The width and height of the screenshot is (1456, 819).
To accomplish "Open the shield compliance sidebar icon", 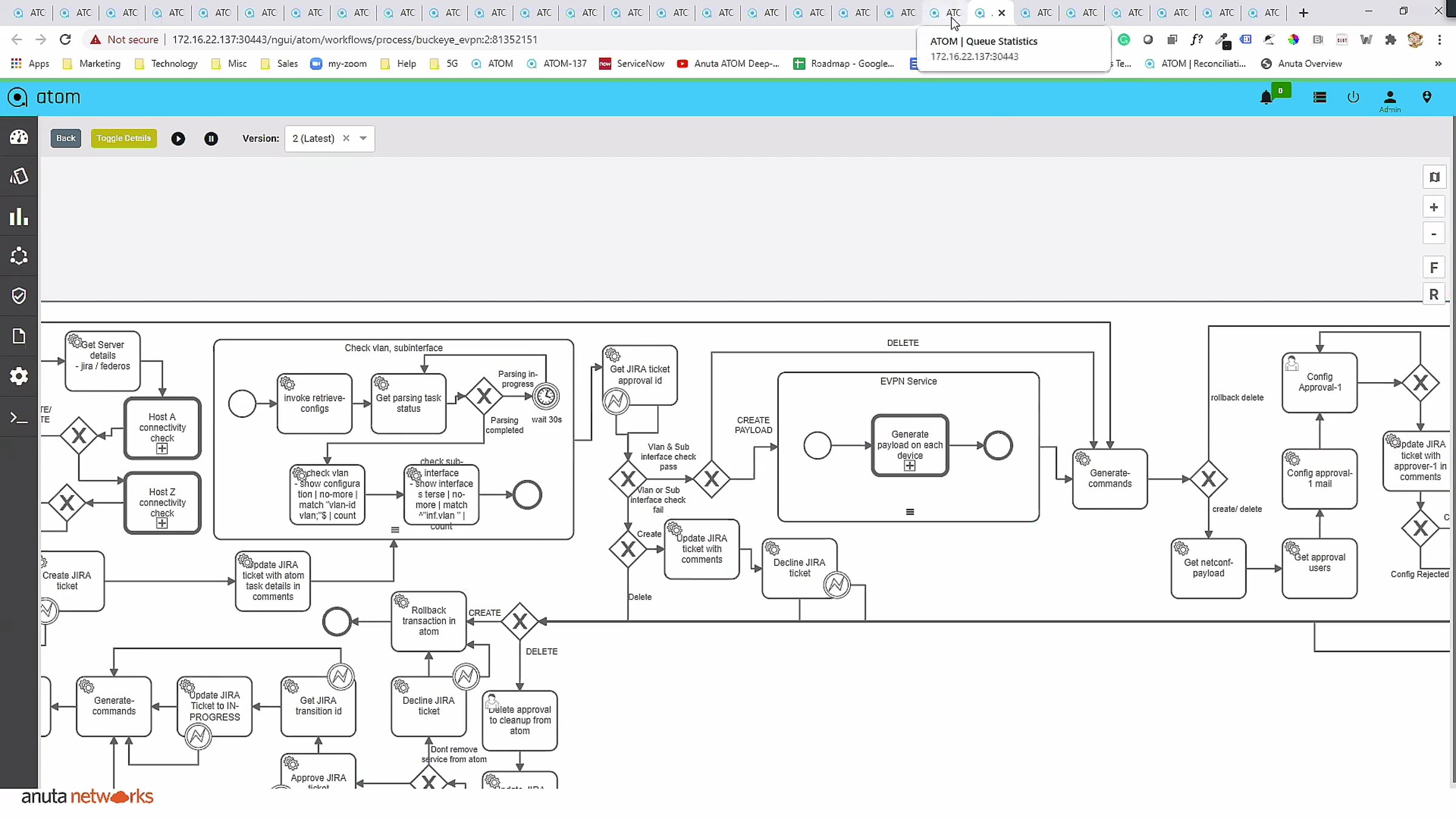I will pos(19,295).
